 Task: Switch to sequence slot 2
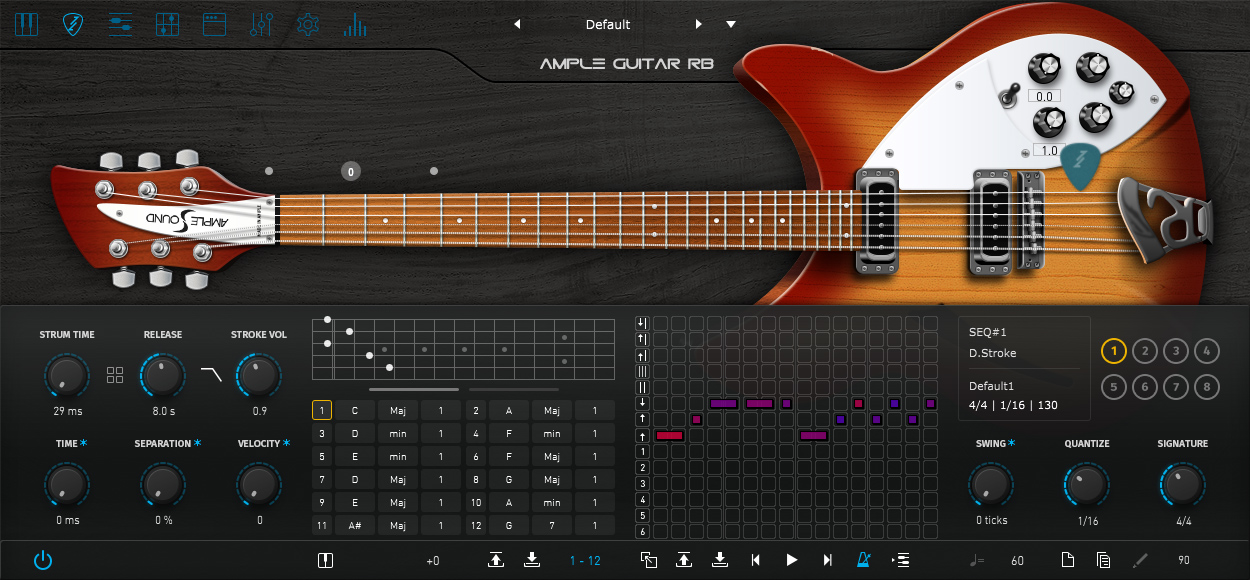1144,350
